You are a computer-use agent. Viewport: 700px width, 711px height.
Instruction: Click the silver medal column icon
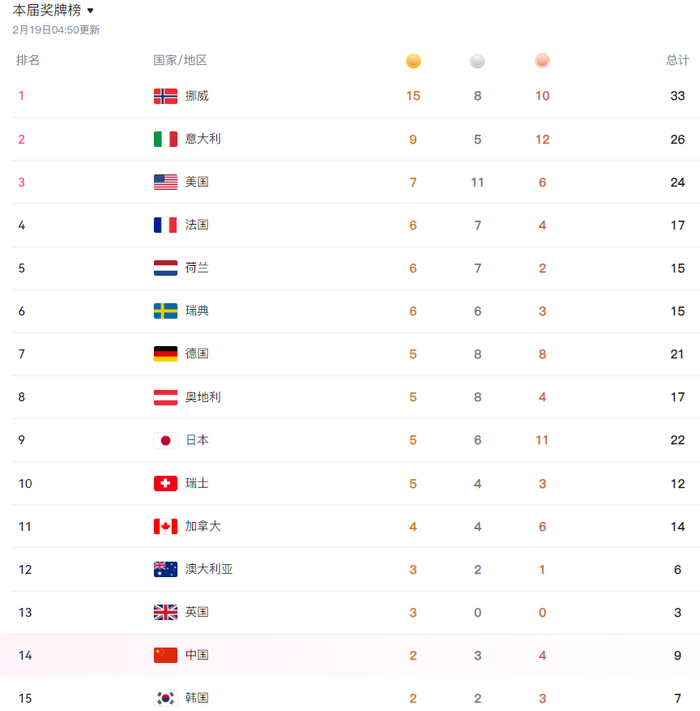point(477,61)
